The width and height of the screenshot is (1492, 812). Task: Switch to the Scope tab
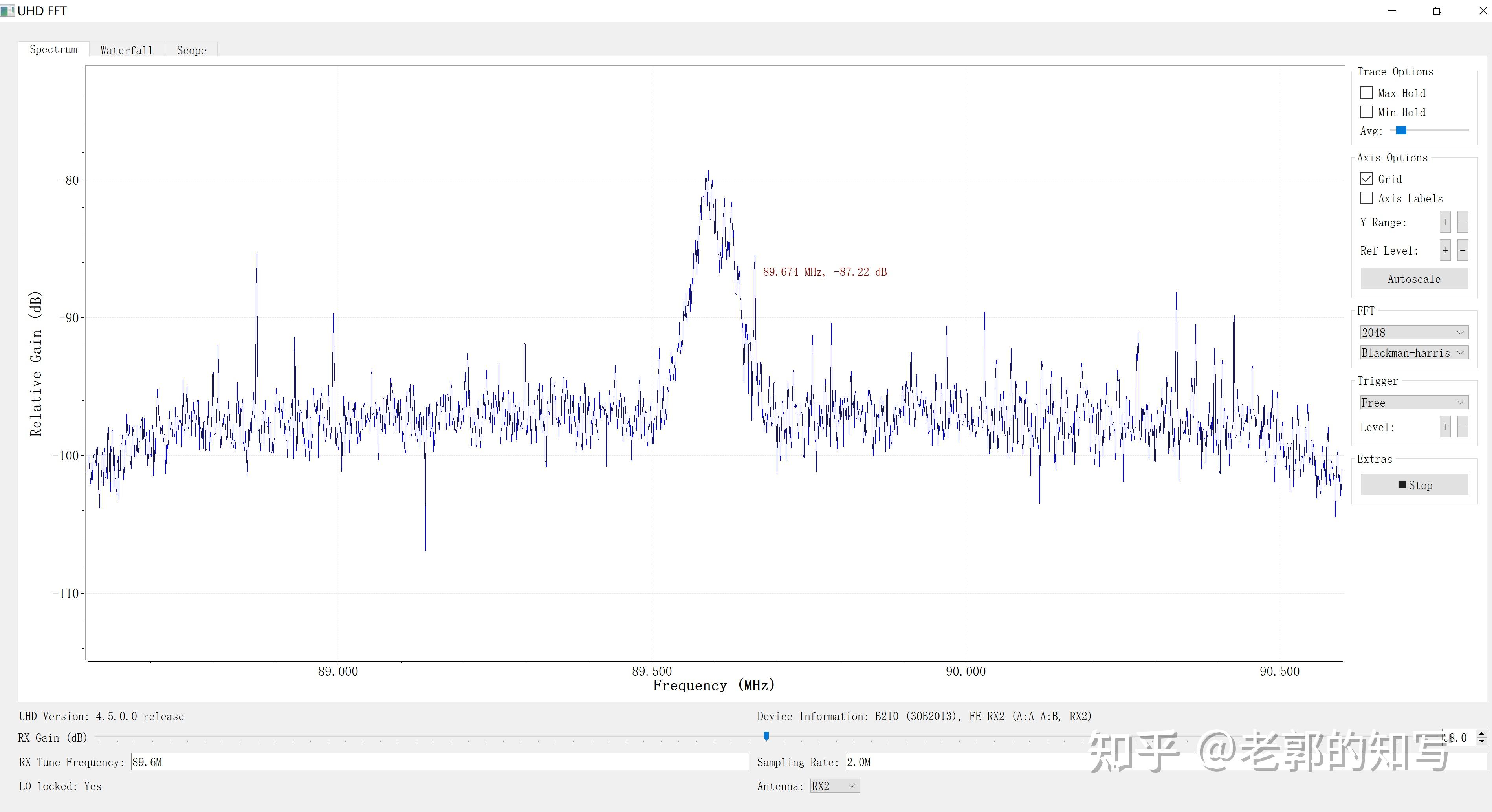[191, 50]
